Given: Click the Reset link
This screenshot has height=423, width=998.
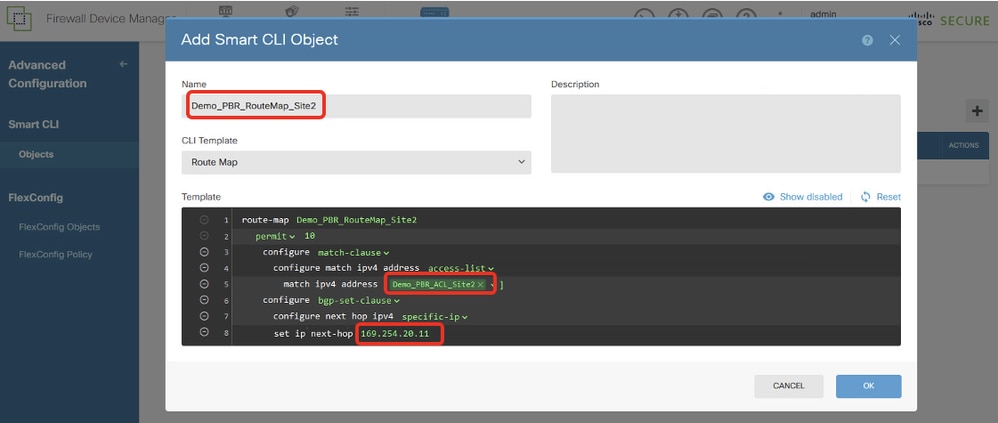Looking at the screenshot, I should click(x=889, y=197).
